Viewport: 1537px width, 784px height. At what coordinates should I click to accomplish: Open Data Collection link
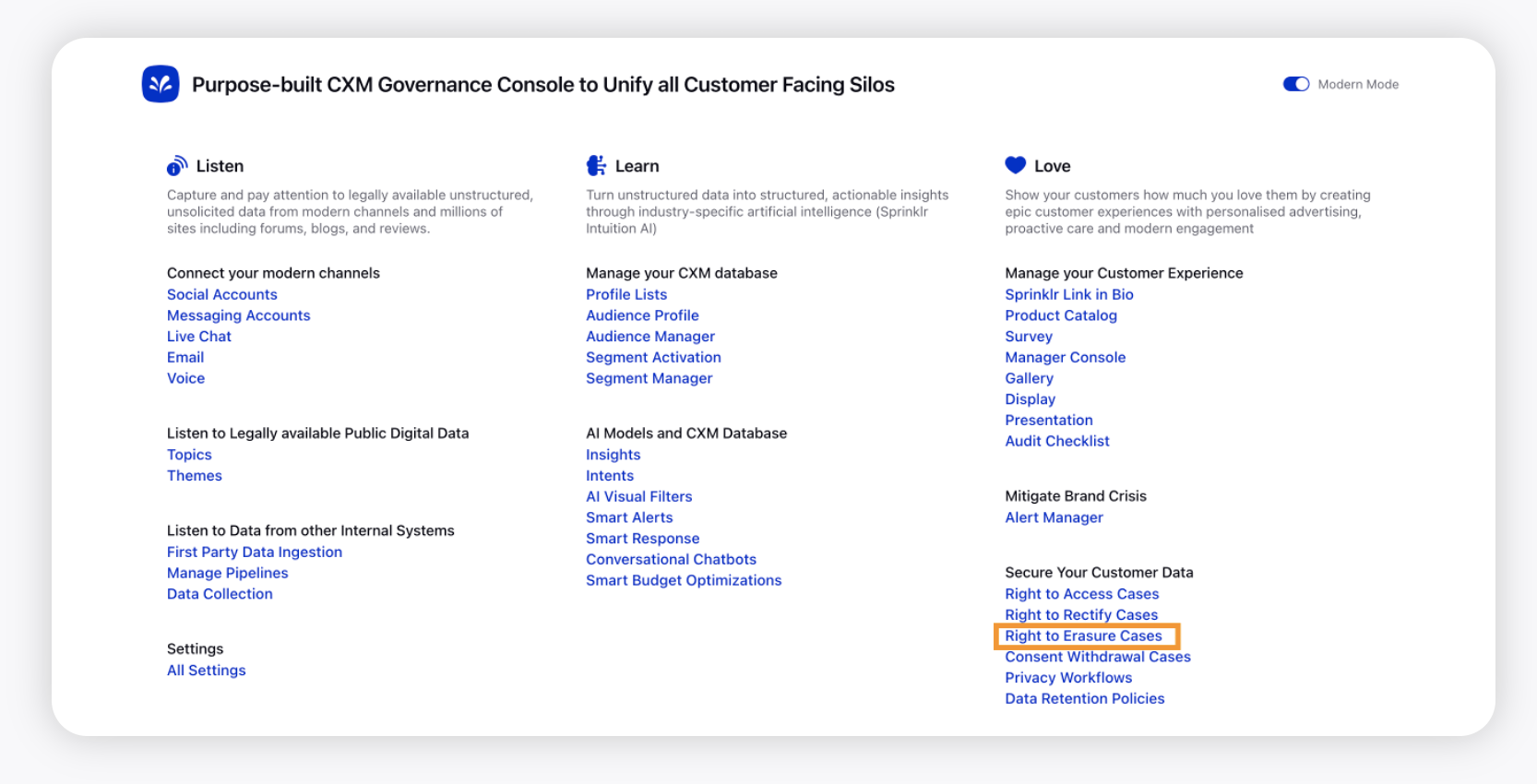click(x=220, y=594)
